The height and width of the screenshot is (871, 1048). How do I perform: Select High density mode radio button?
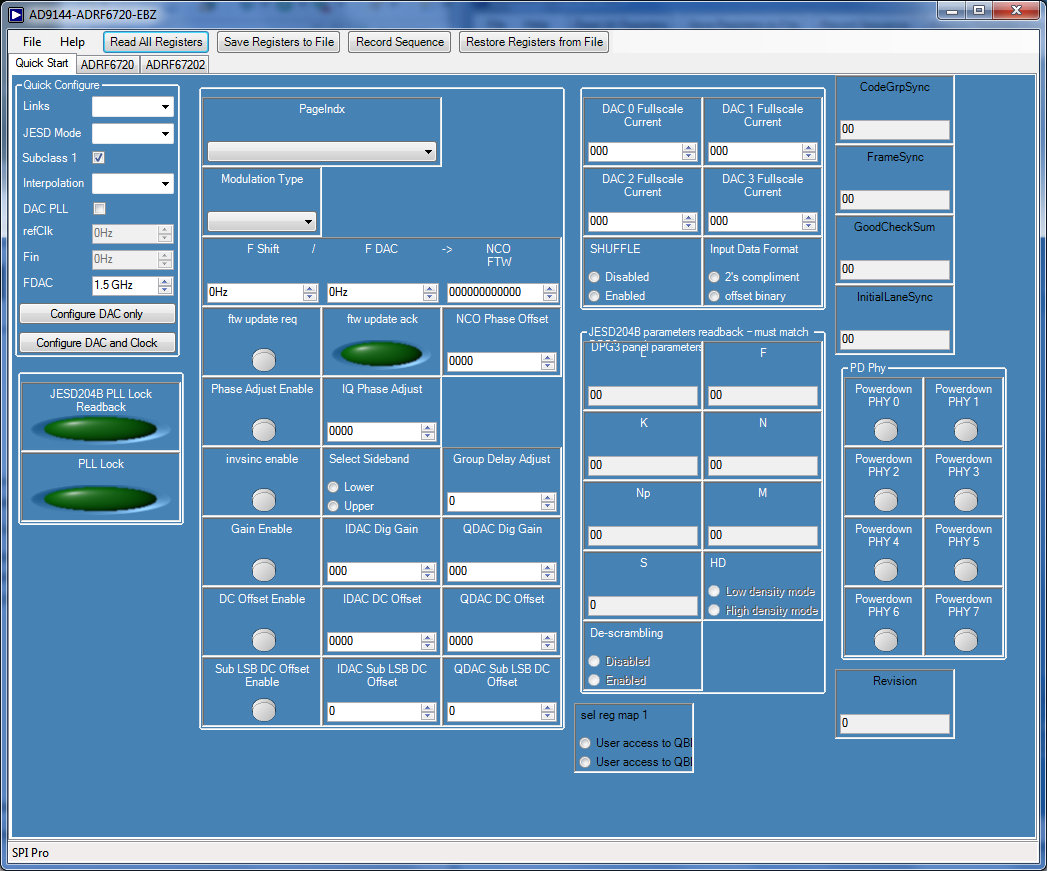(x=714, y=610)
